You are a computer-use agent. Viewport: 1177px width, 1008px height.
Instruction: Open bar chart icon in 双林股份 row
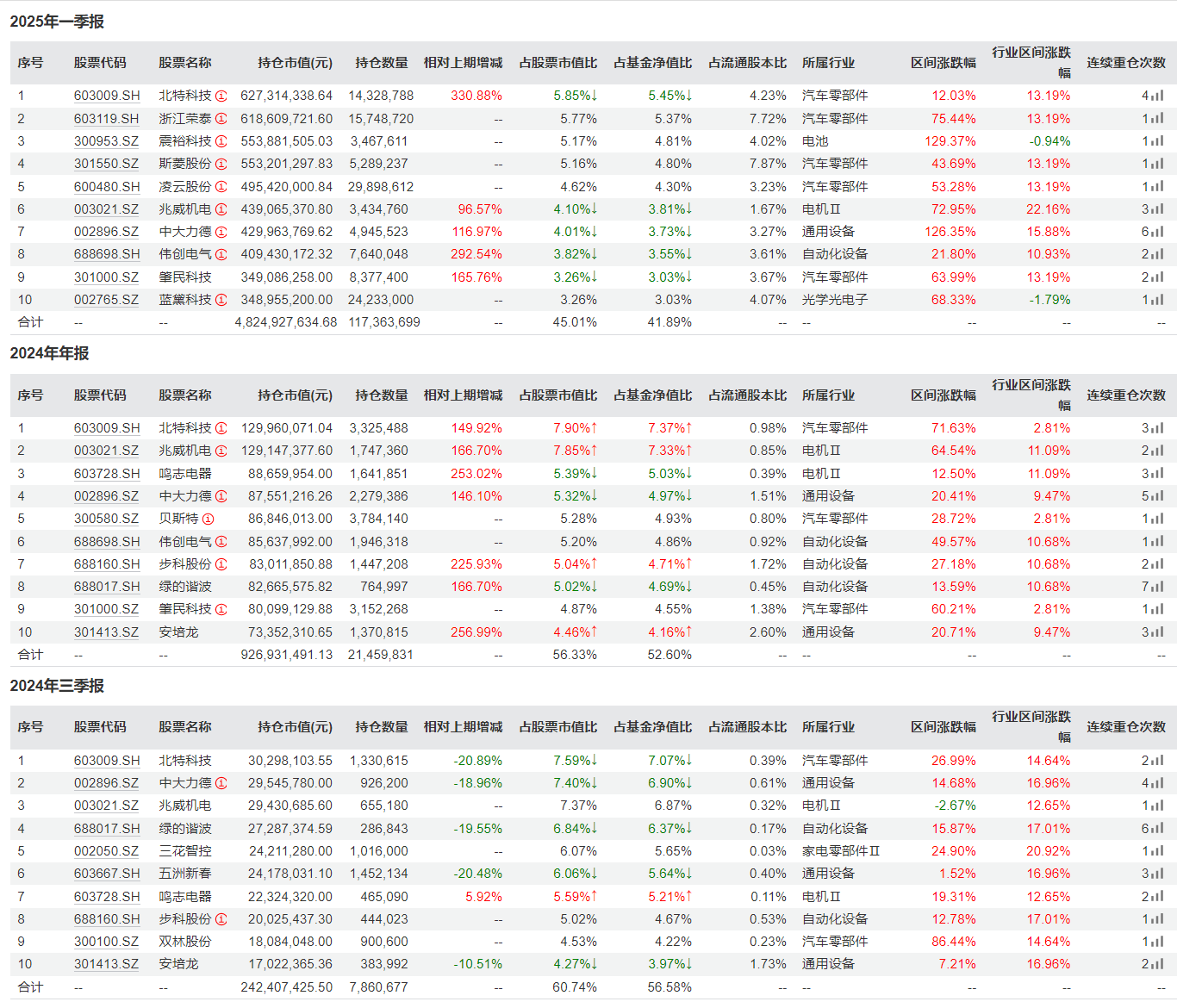coord(1157,942)
